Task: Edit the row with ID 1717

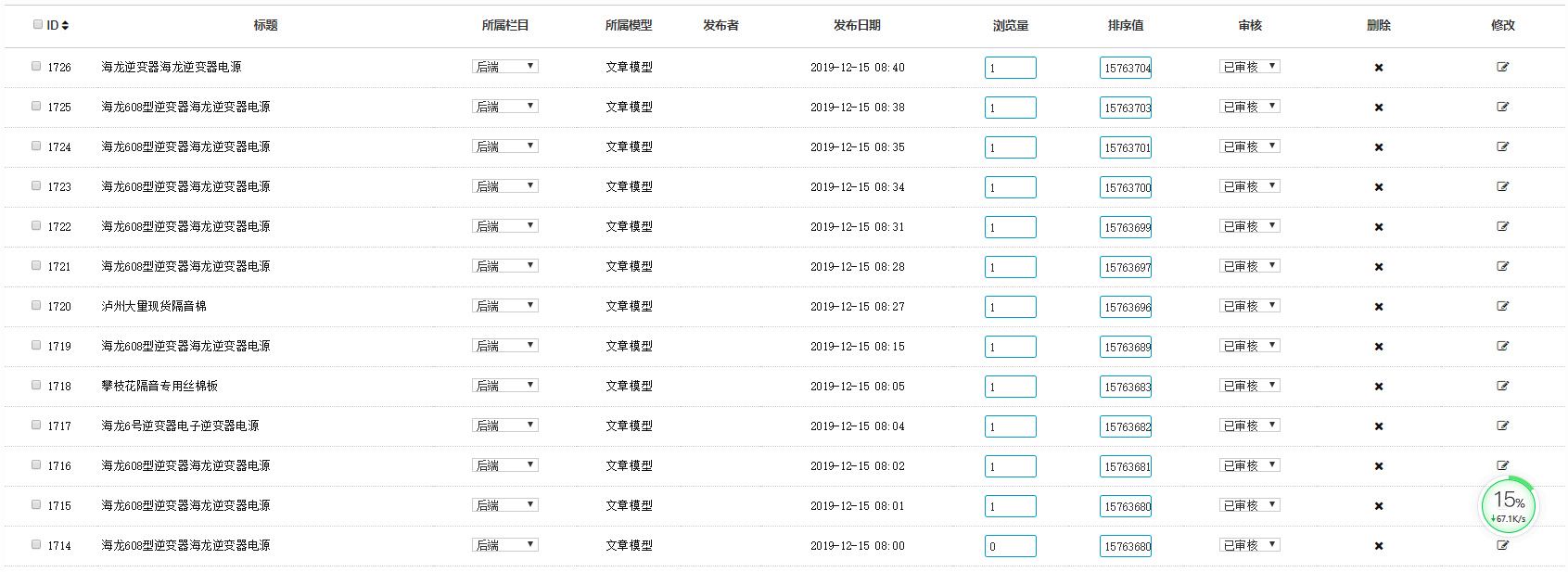Action: point(1502,426)
